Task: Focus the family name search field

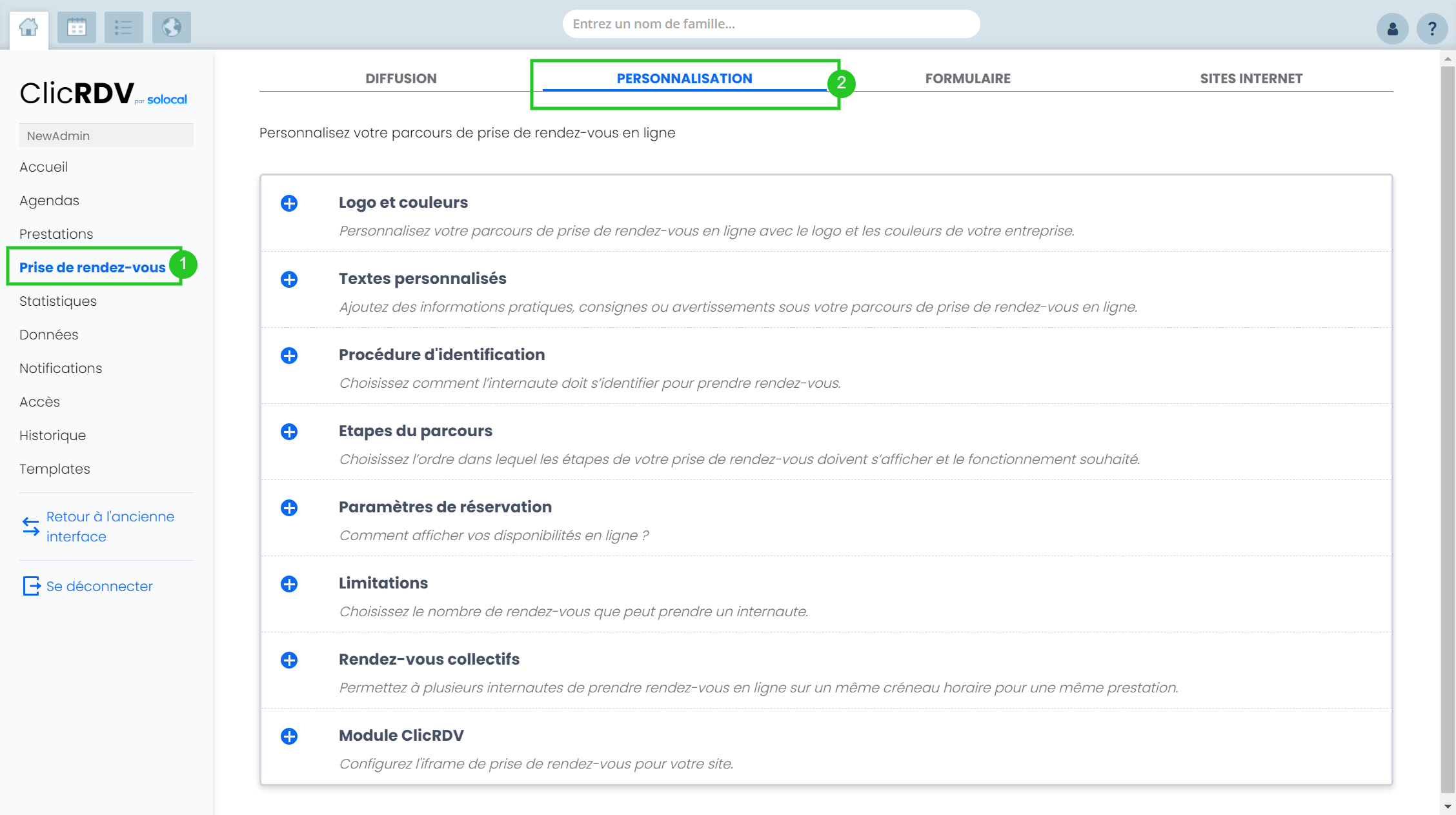Action: (771, 24)
